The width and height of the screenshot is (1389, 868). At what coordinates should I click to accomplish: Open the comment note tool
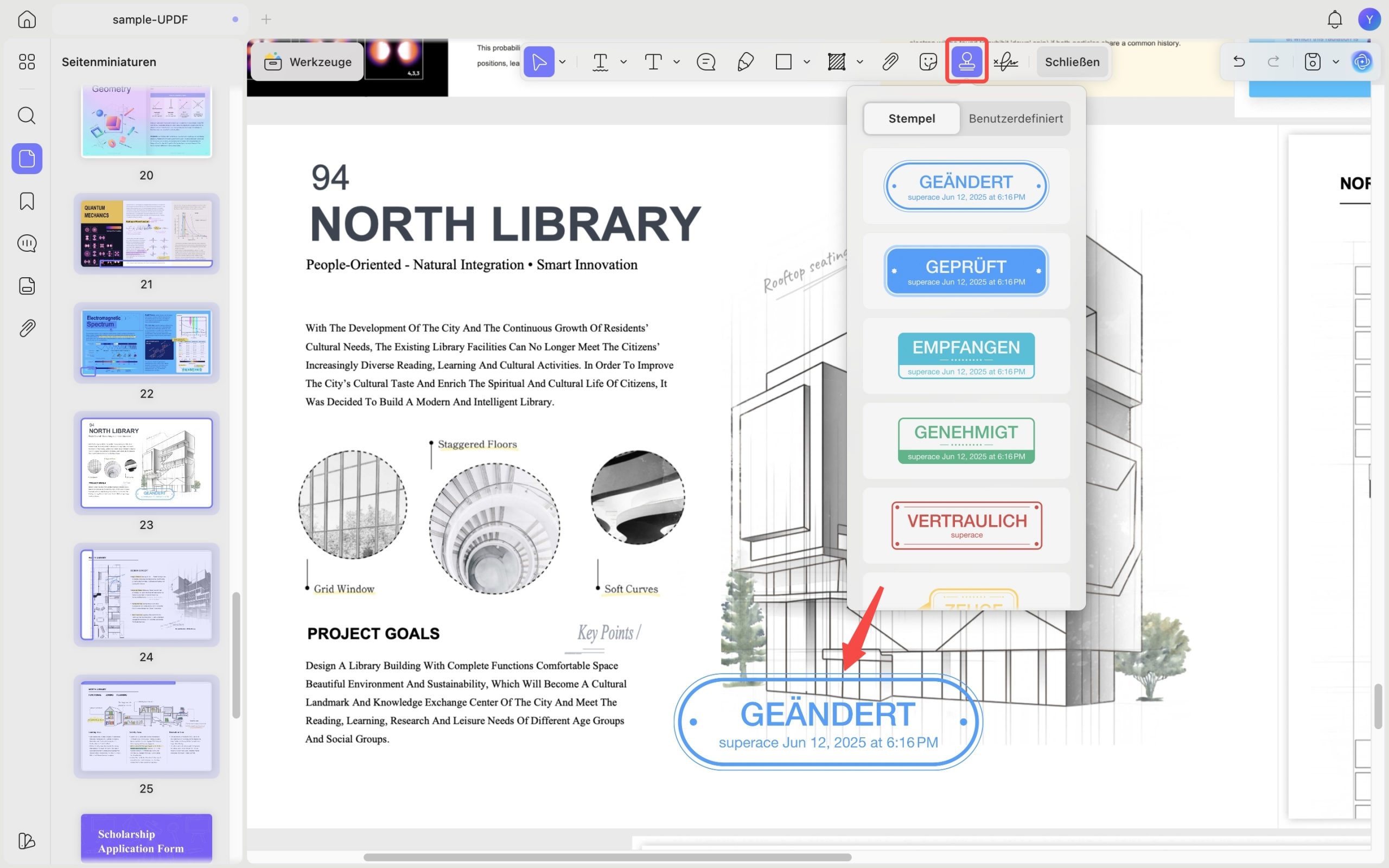(x=706, y=61)
